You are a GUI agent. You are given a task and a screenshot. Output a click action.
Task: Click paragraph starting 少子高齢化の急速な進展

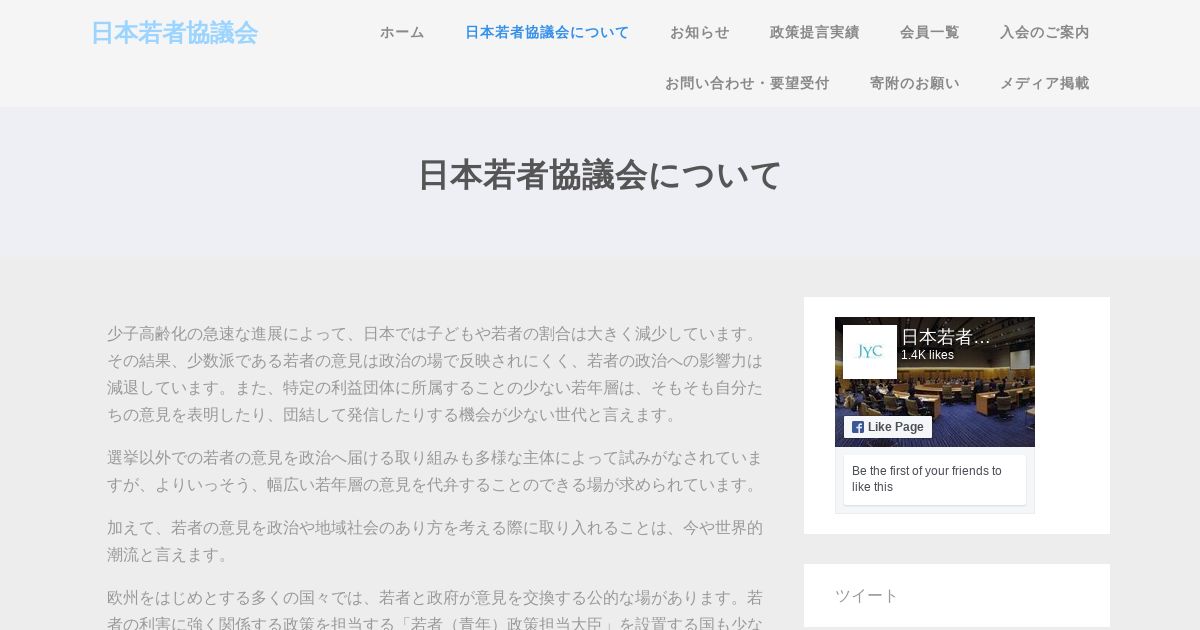click(435, 374)
